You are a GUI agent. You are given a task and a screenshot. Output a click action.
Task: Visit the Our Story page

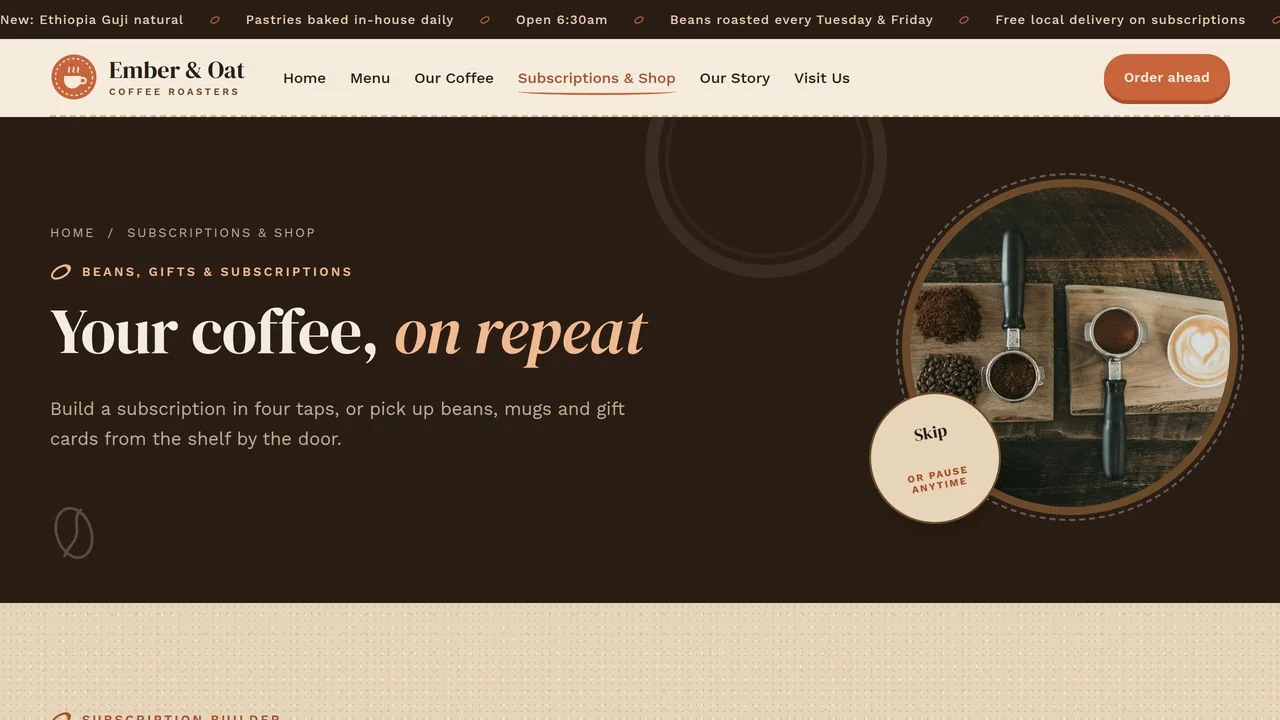click(735, 78)
